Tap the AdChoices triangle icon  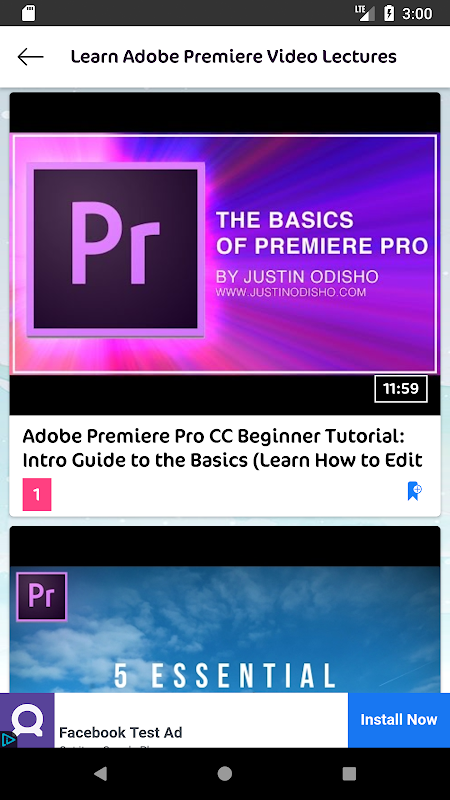coord(8,739)
